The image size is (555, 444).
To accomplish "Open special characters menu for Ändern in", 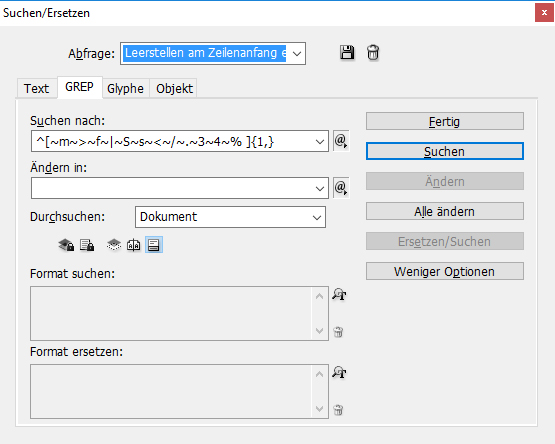I will coord(341,188).
